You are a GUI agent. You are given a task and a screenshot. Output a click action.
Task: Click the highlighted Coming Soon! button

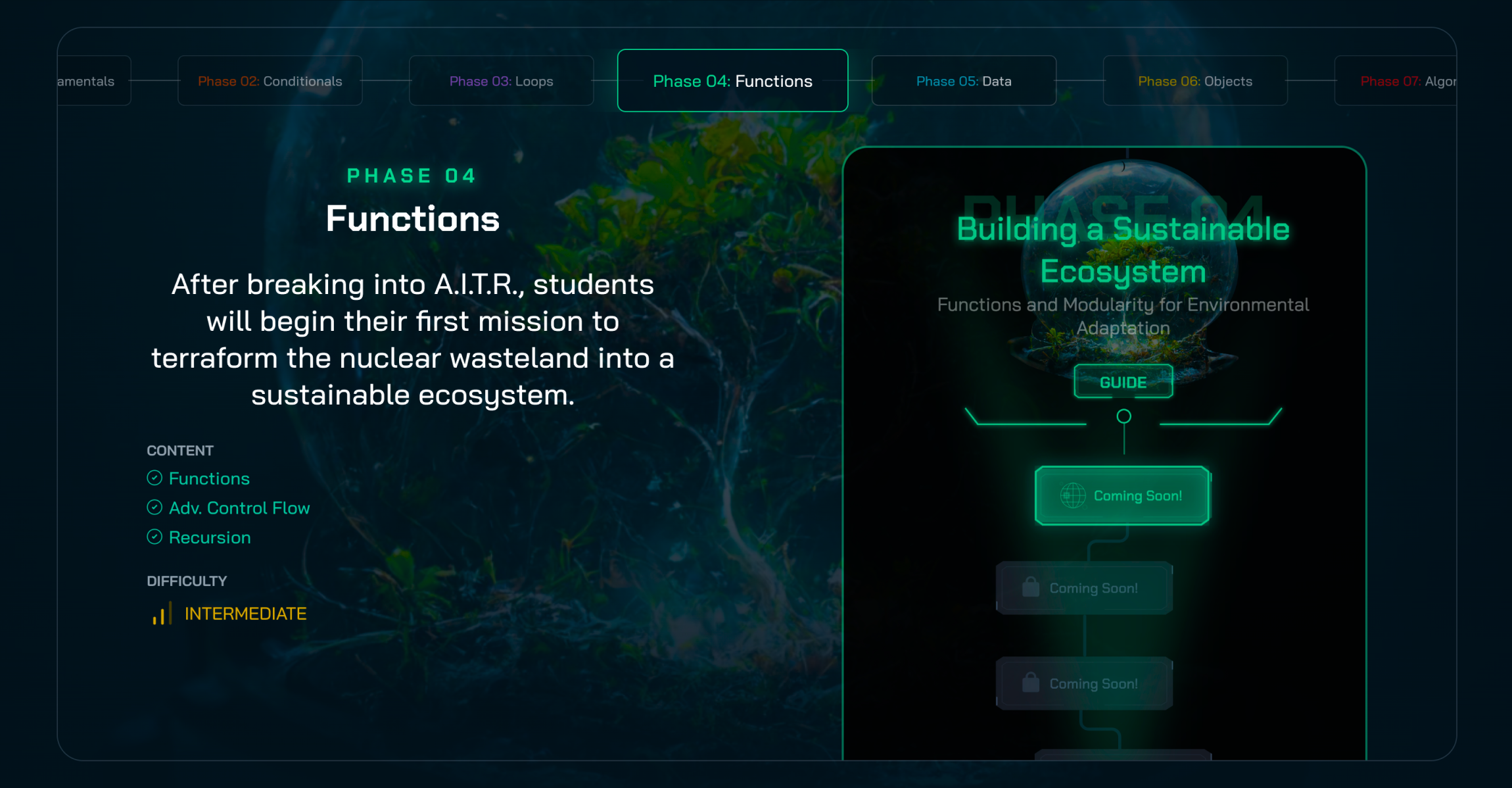pyautogui.click(x=1123, y=496)
